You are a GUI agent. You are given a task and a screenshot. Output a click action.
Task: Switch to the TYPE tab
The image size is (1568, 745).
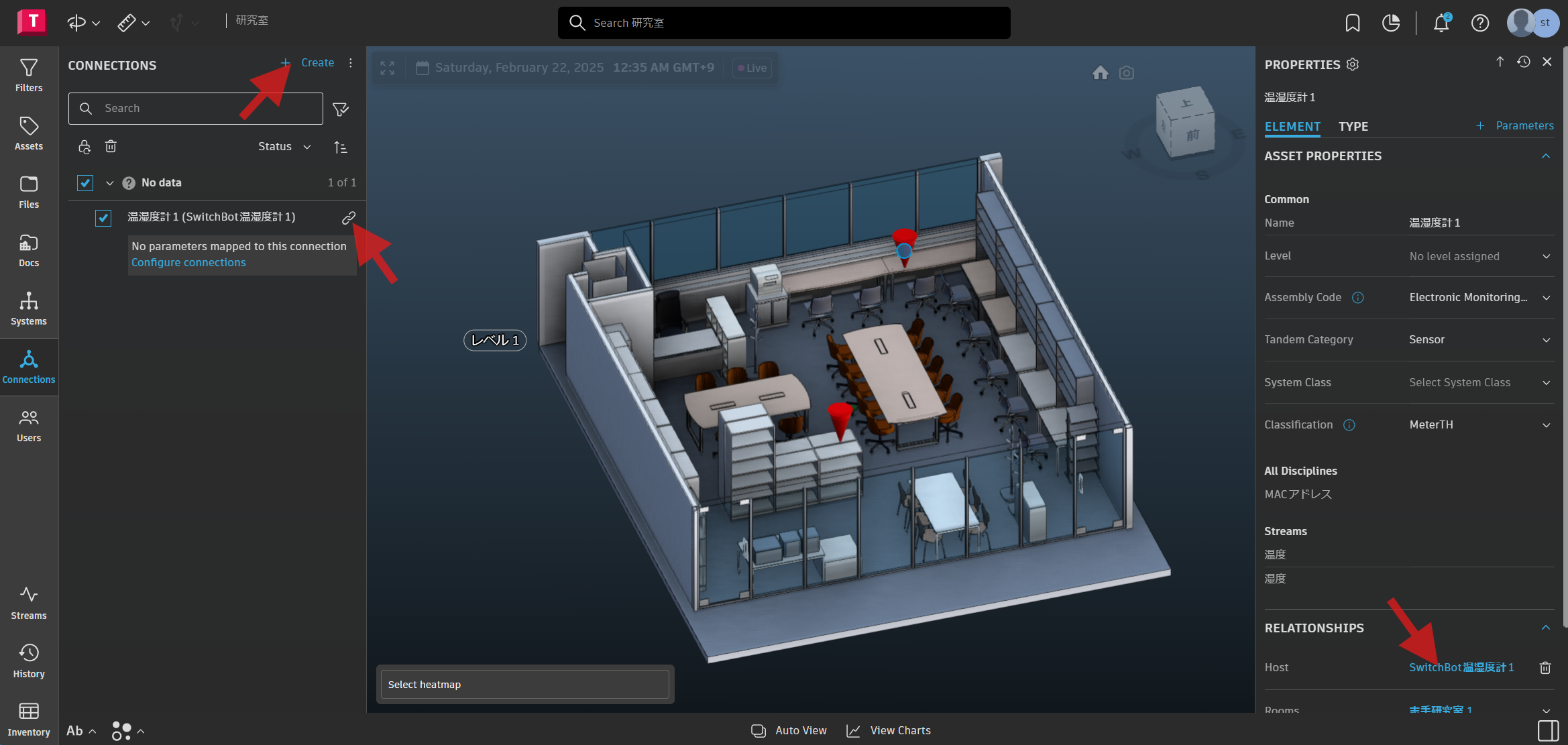1353,126
